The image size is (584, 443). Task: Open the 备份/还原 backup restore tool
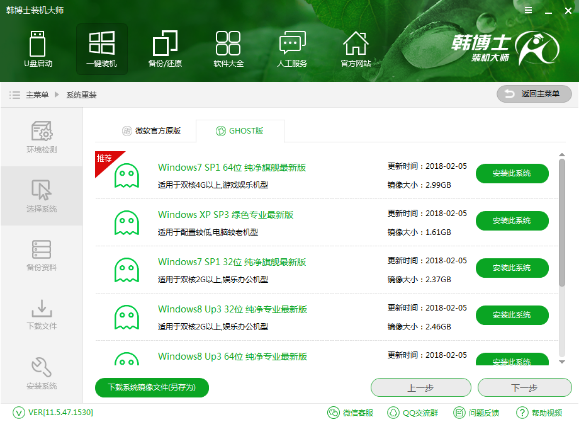tap(165, 48)
